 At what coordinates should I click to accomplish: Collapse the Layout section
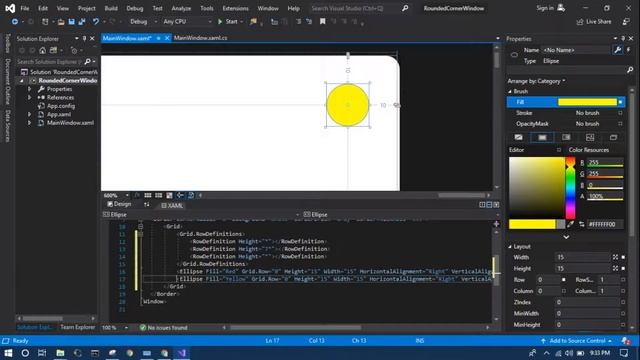point(510,247)
